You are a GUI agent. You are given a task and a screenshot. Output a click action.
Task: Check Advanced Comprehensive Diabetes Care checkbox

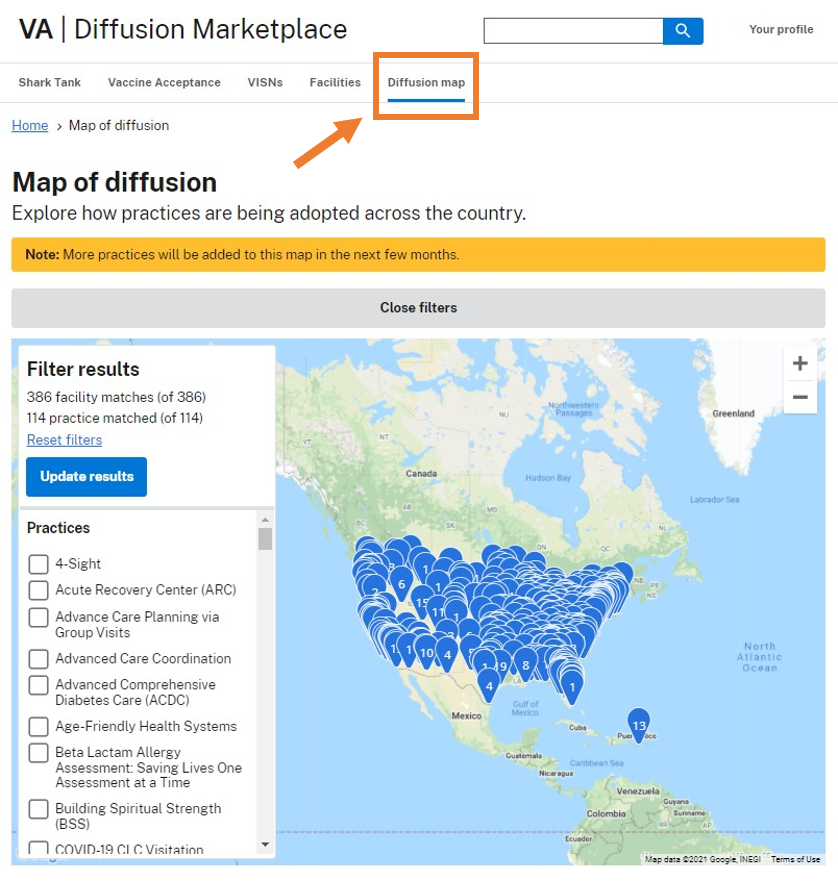coord(38,685)
